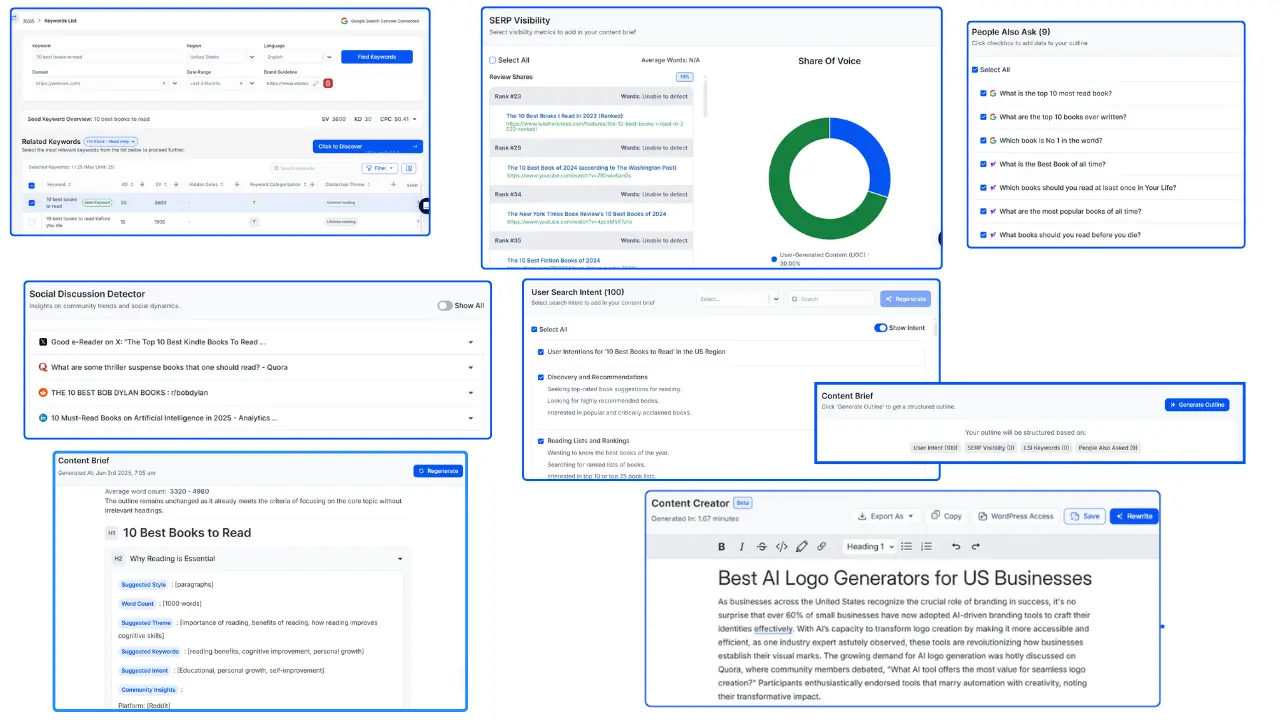Apply italic formatting in the editor
This screenshot has width=1280, height=720.
point(740,546)
